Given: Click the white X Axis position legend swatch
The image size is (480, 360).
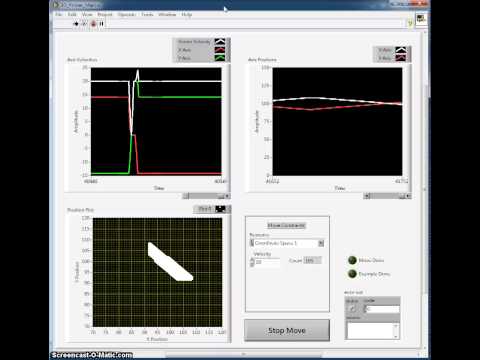Looking at the screenshot, I should (401, 50).
